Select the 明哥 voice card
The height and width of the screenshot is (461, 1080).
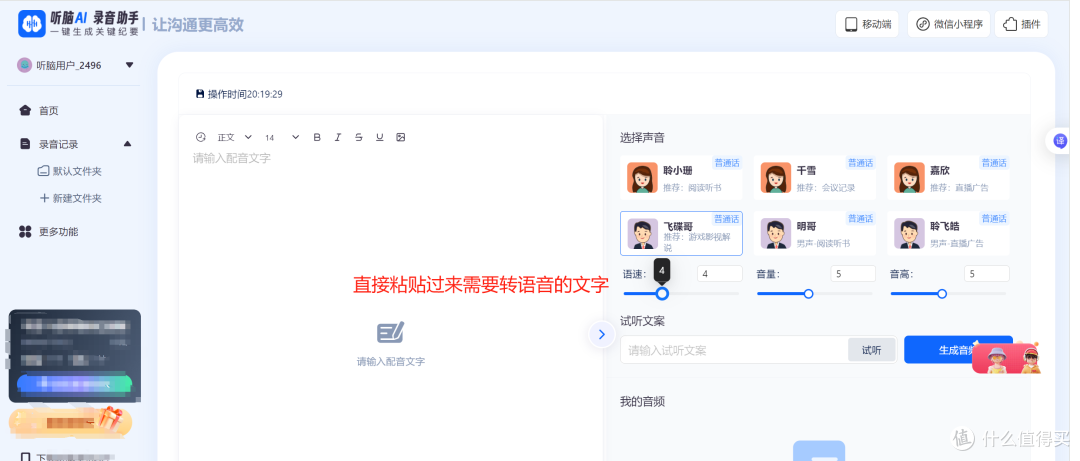(x=814, y=234)
